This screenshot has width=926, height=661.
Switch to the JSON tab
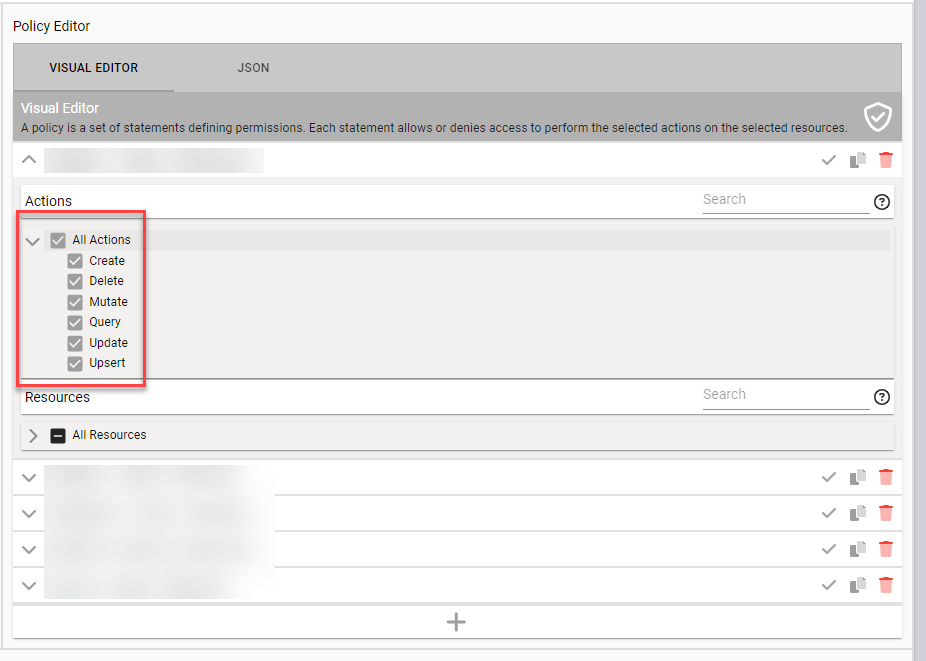point(253,68)
